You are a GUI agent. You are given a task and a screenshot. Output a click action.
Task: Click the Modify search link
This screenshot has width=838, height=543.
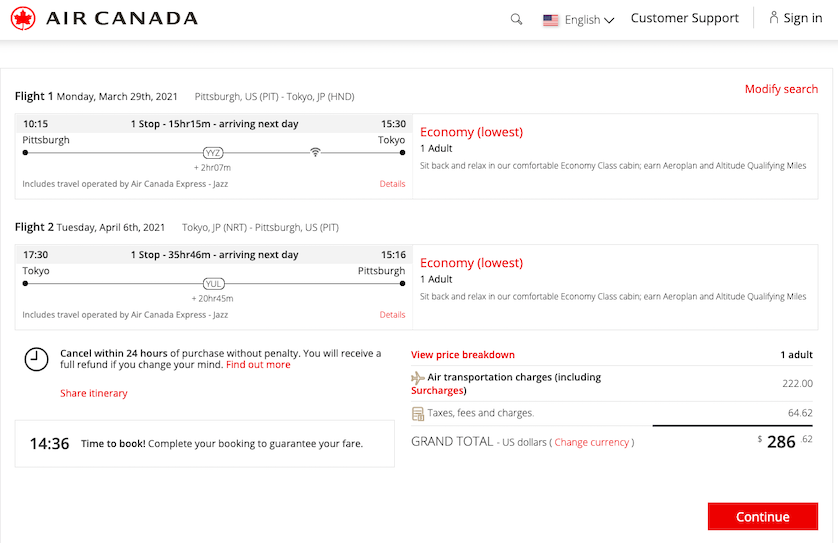tap(781, 89)
